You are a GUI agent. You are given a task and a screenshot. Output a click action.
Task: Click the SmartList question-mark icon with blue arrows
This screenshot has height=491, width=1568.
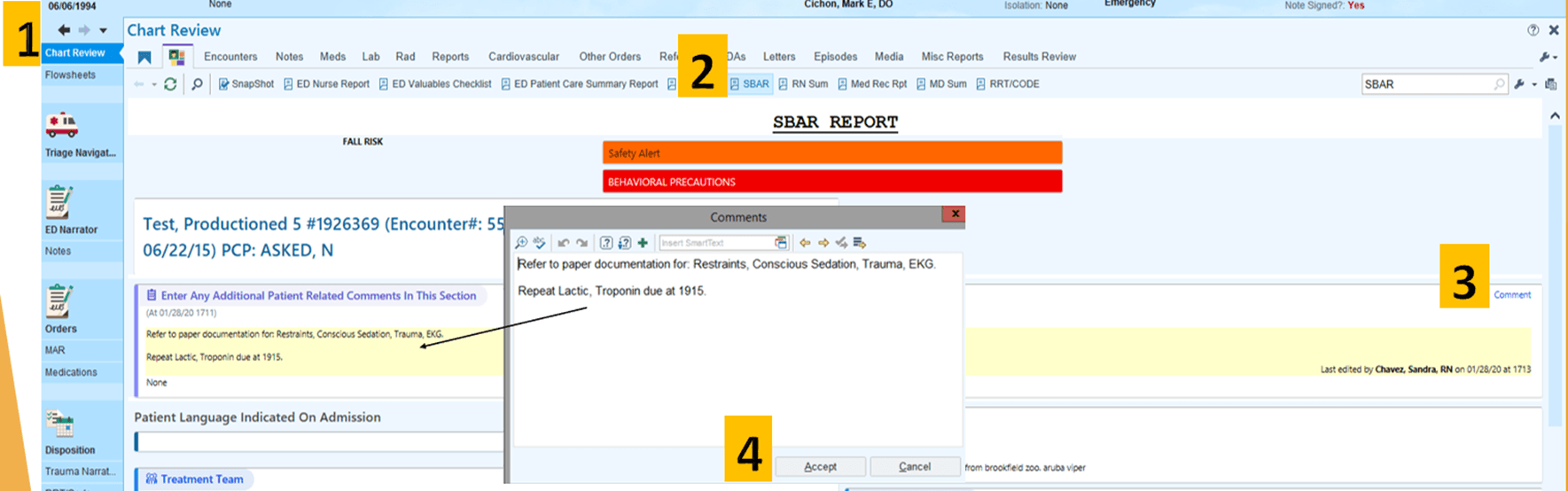(624, 243)
